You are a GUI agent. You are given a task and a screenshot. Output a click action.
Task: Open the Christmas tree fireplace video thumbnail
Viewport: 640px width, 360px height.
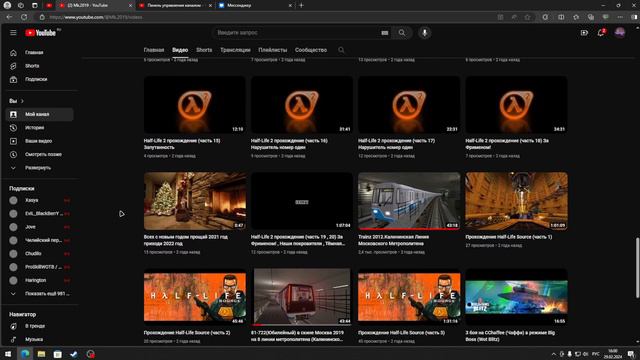[195, 201]
